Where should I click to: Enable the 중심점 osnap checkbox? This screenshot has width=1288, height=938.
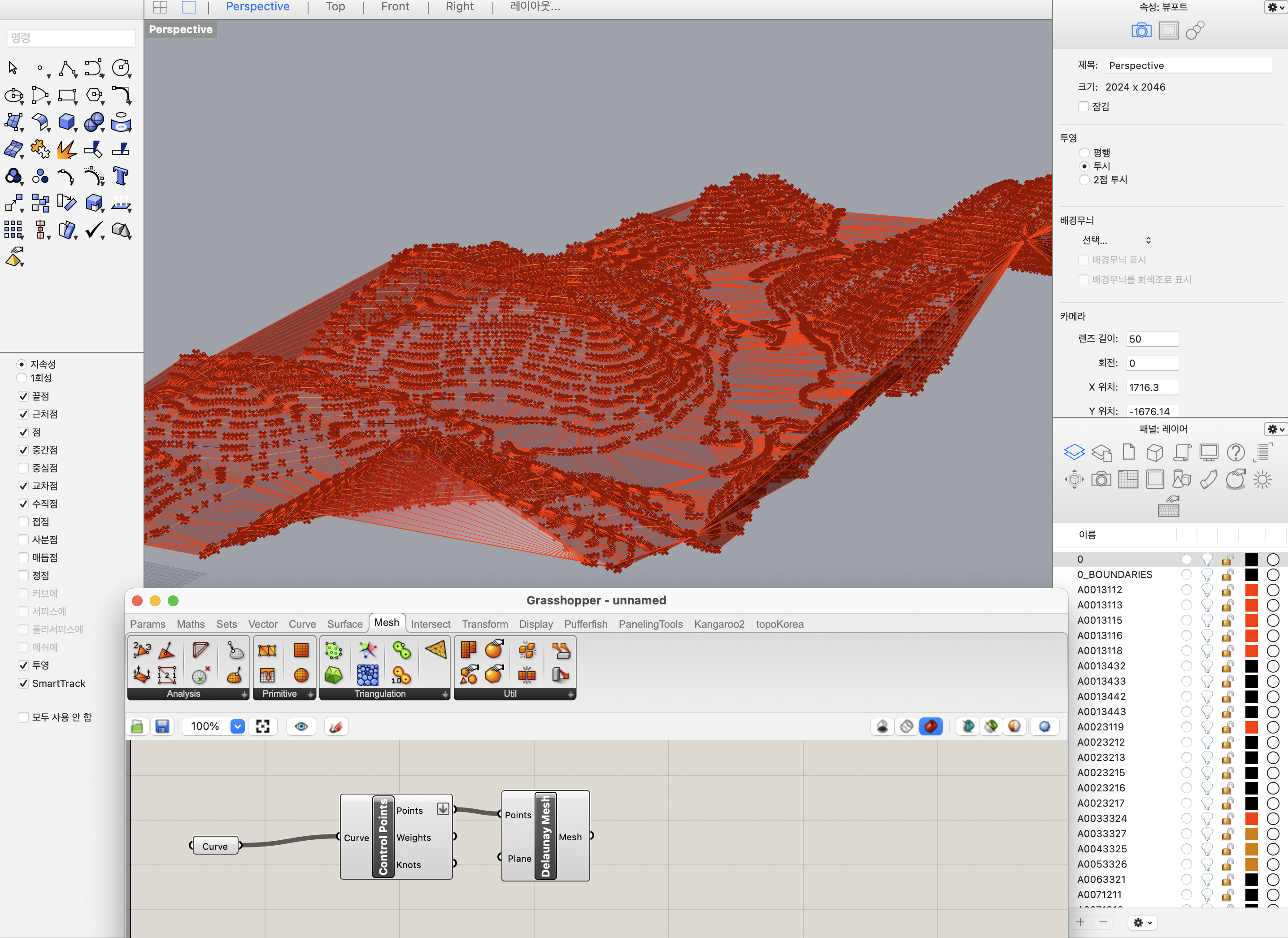pyautogui.click(x=23, y=468)
